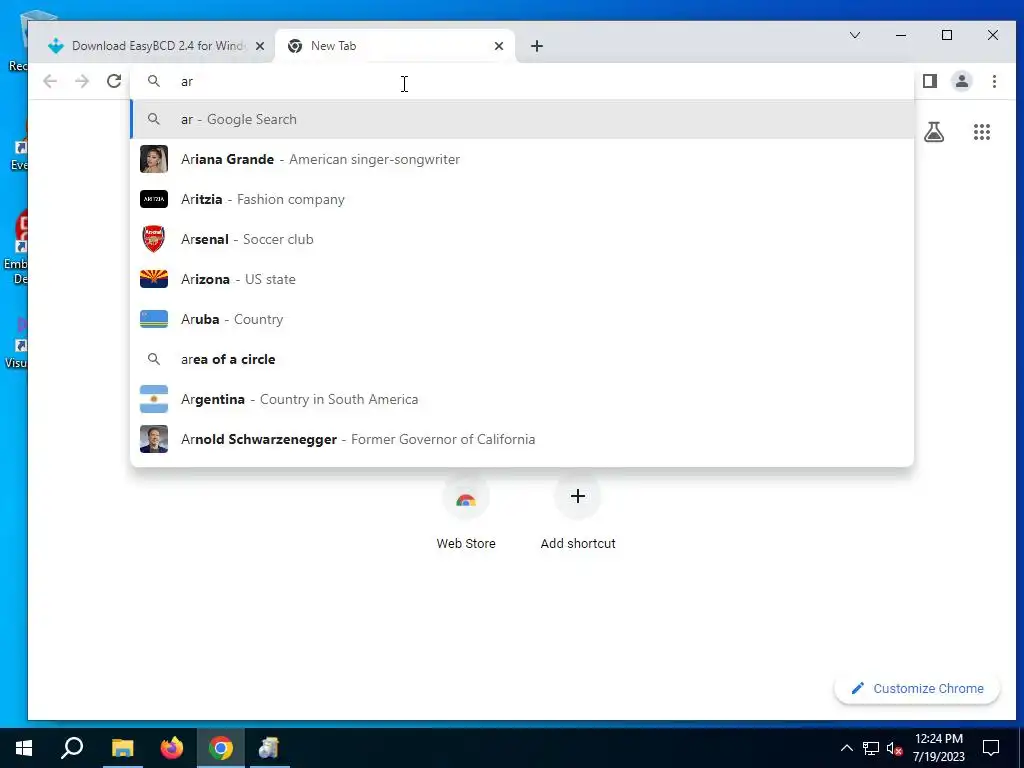The width and height of the screenshot is (1024, 768).
Task: Show hidden system tray icons
Action: [x=846, y=748]
